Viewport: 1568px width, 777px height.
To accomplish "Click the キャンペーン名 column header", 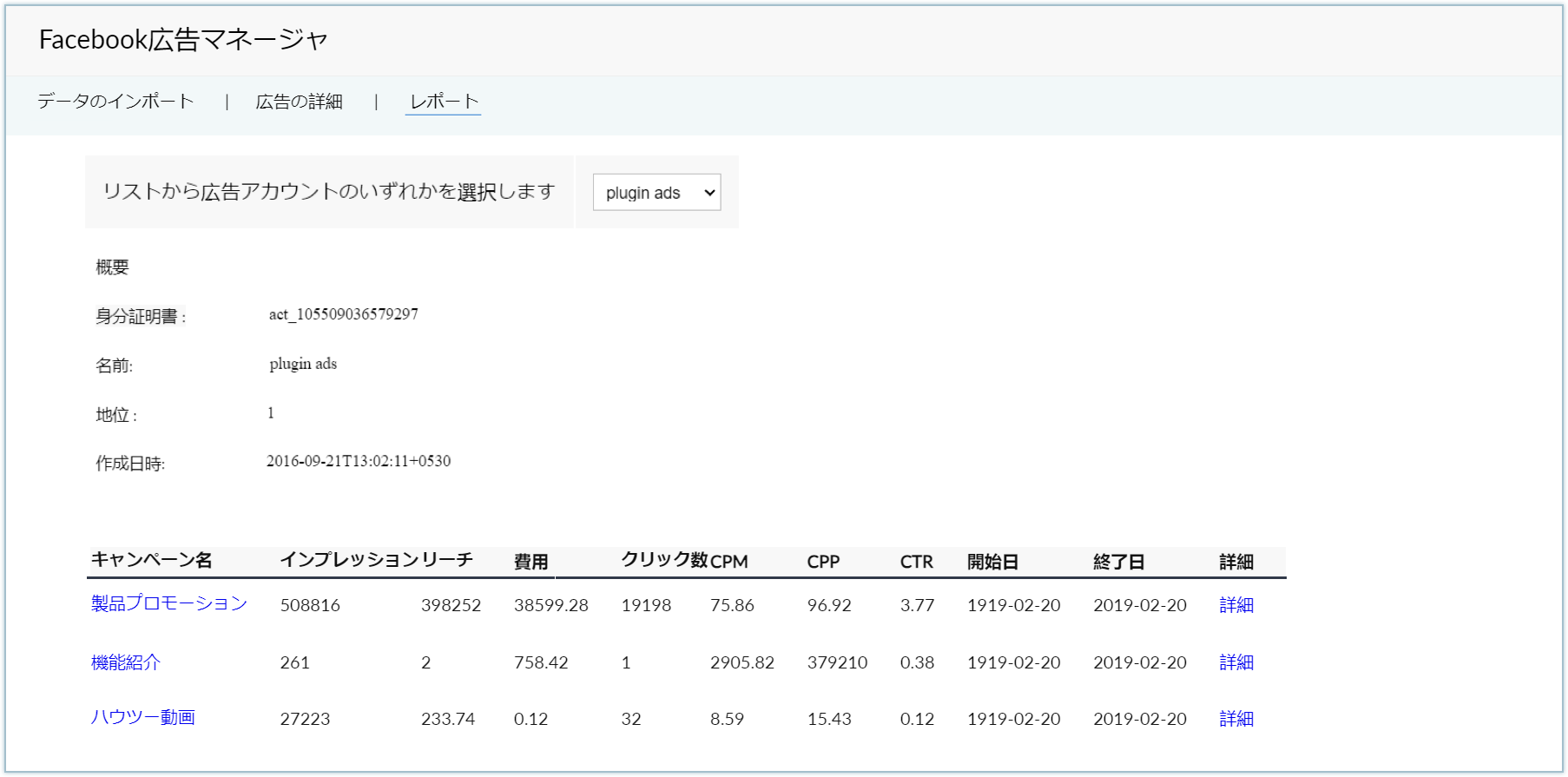I will [152, 561].
